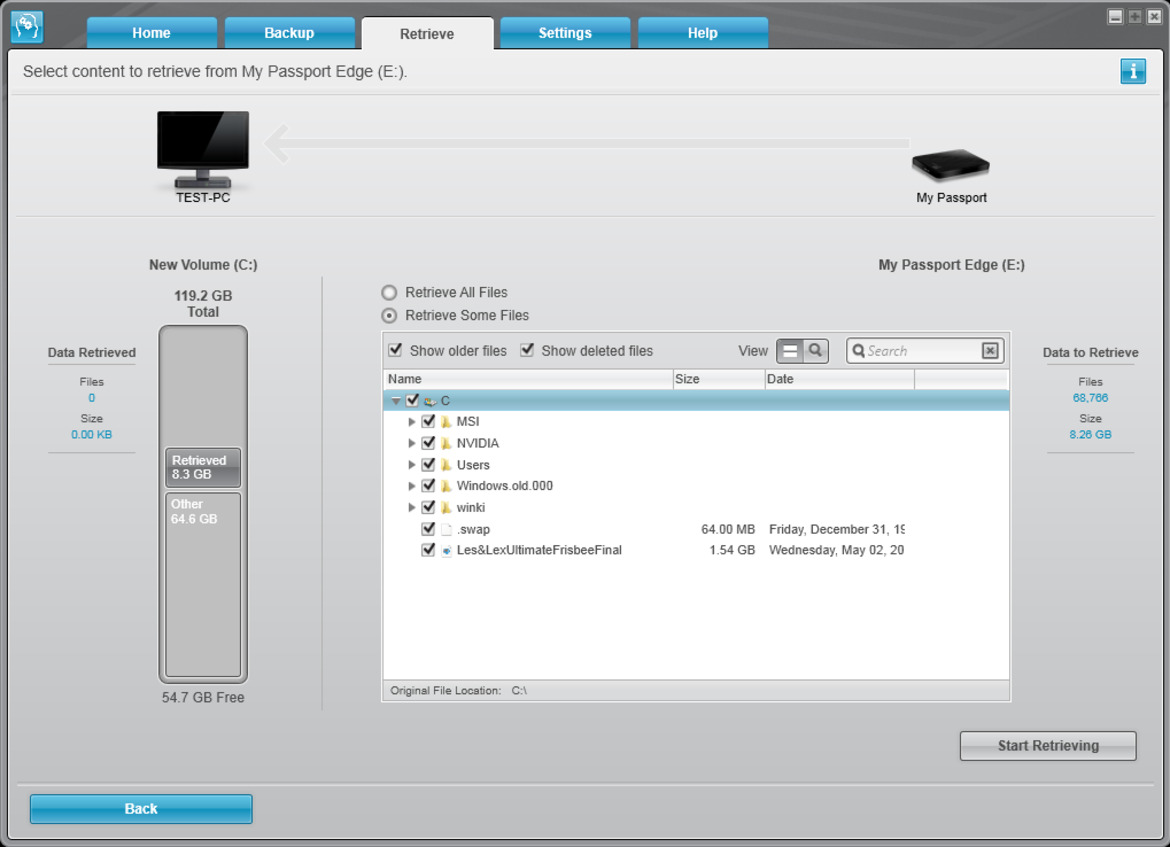1170x847 pixels.
Task: Click the Les&LexUltimateFrisbeeFinal file icon
Action: pyautogui.click(x=446, y=550)
